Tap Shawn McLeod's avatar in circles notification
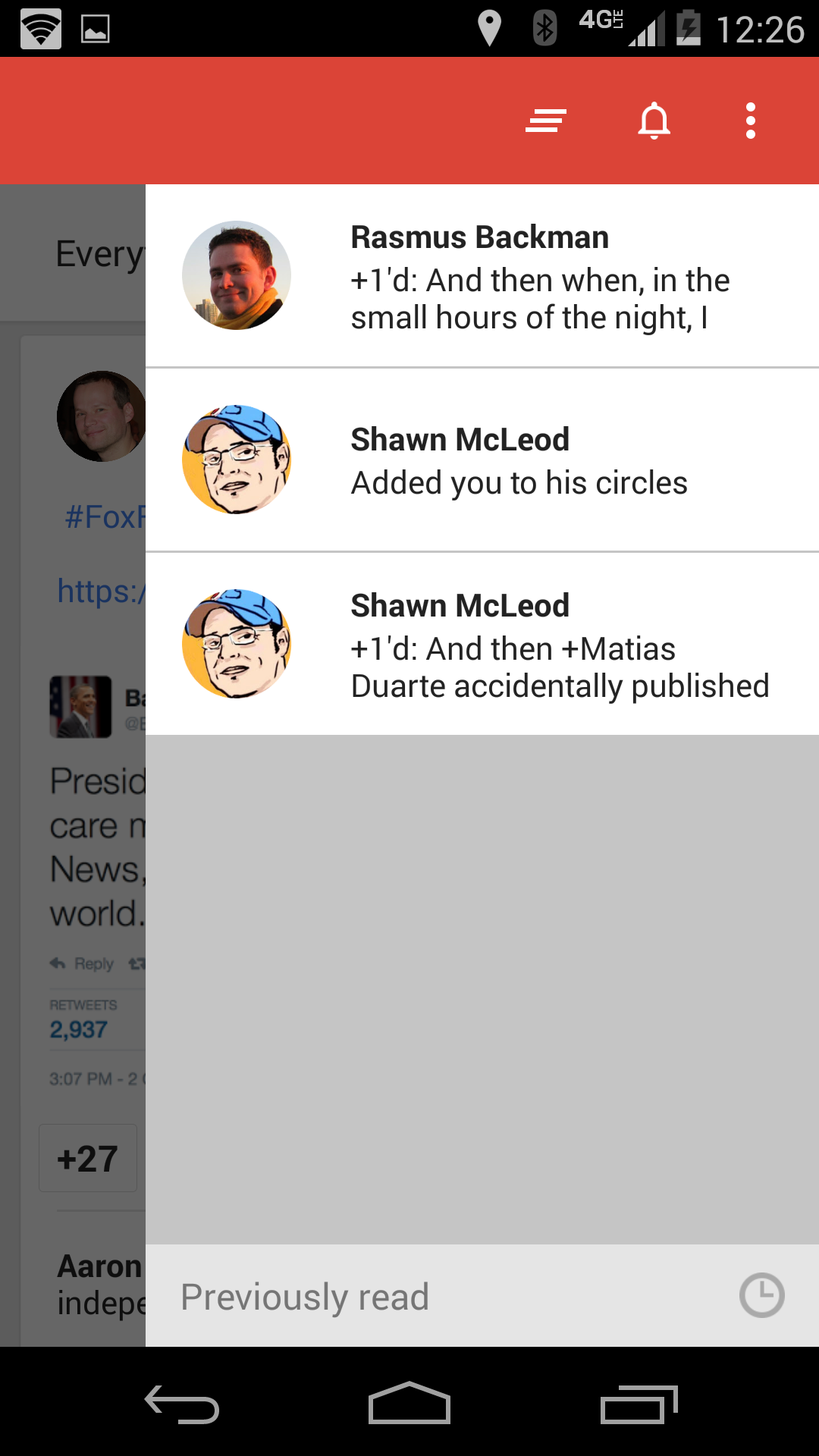 (237, 460)
